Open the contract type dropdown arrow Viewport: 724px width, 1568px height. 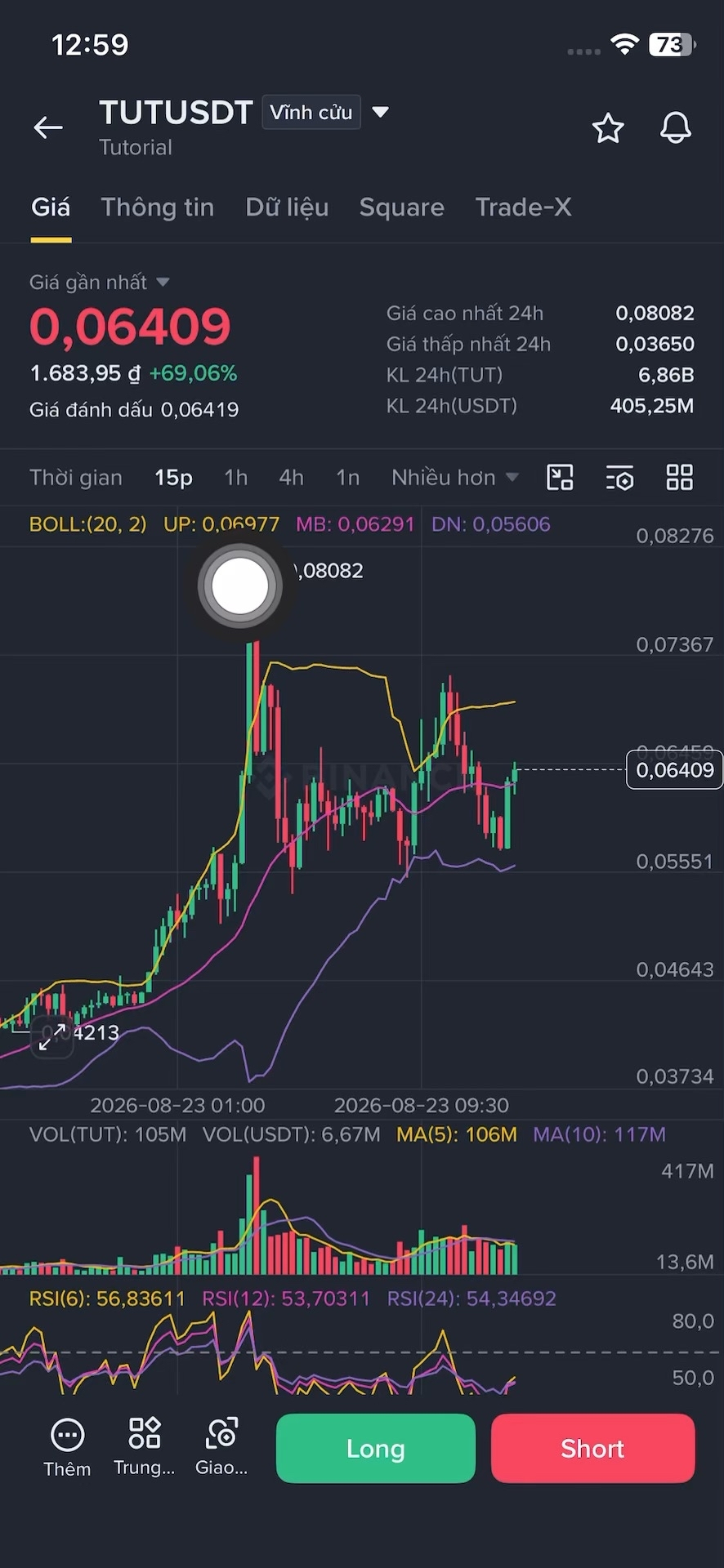click(x=380, y=112)
